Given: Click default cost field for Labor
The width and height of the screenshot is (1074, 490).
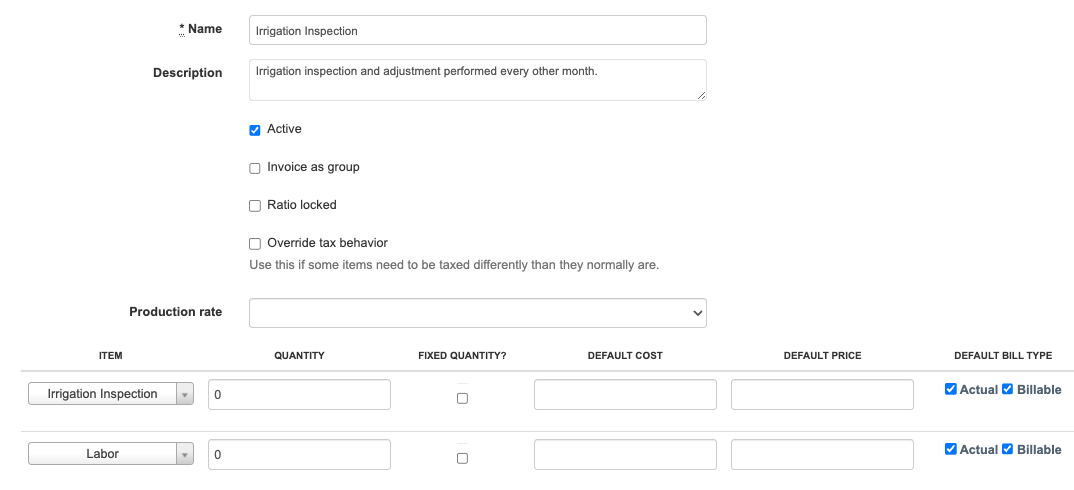Looking at the screenshot, I should [x=625, y=455].
